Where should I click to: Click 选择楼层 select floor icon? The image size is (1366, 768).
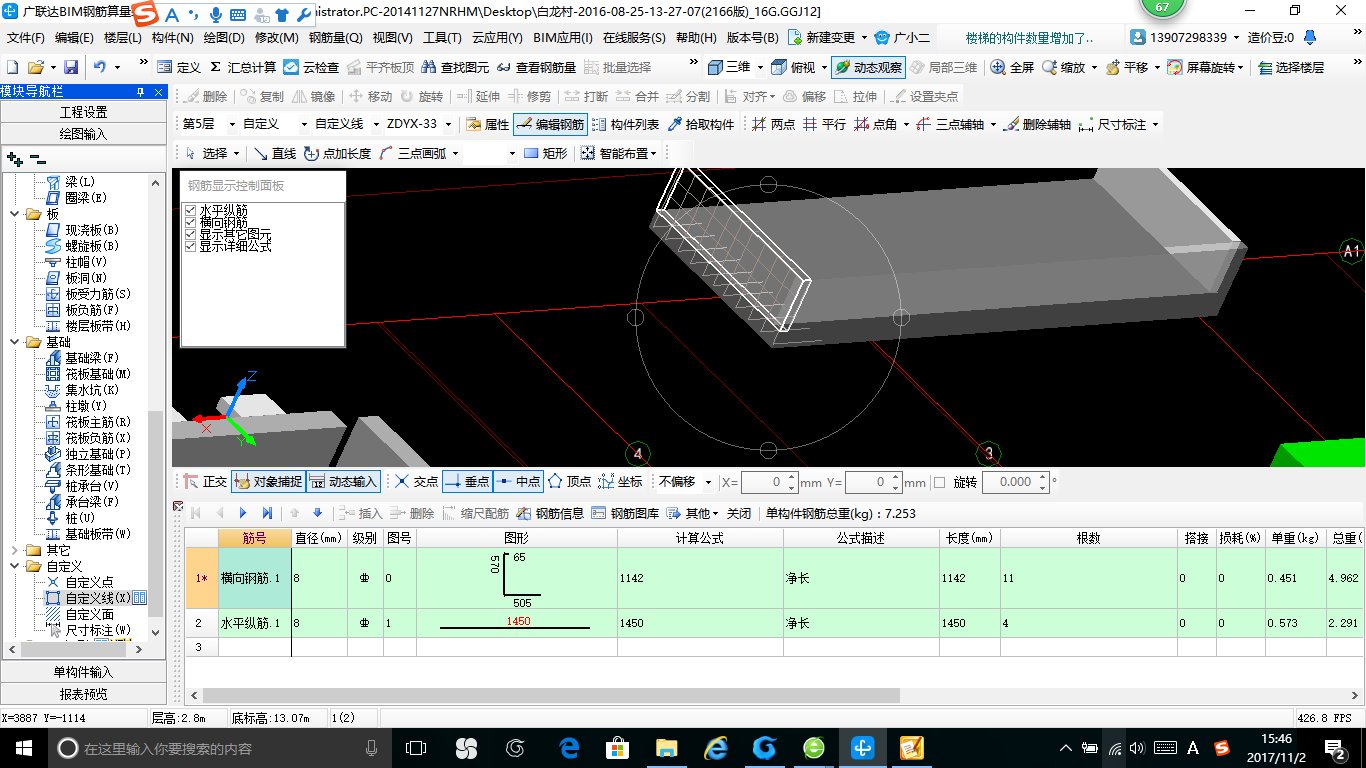coord(1291,67)
